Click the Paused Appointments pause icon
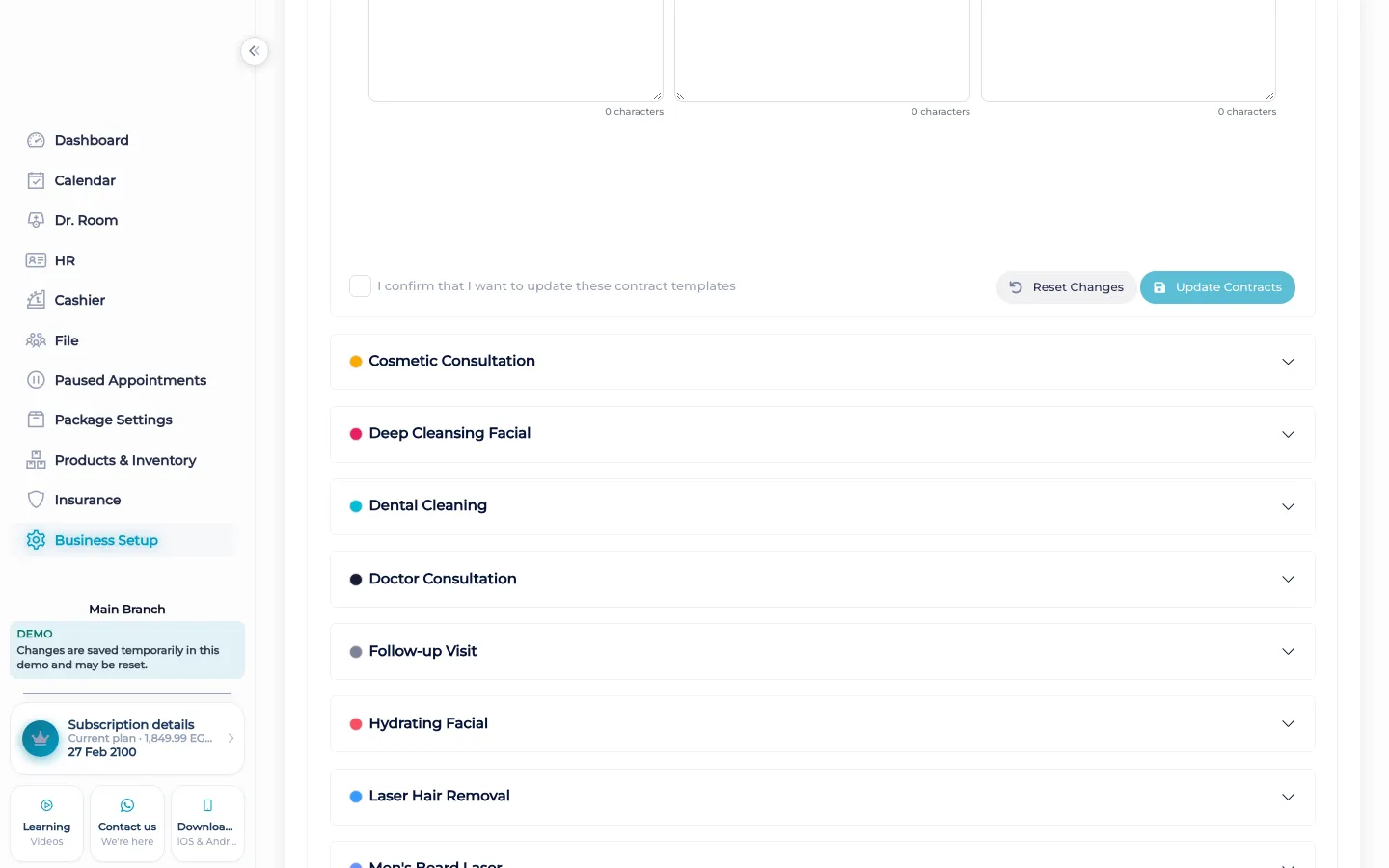Screen dimensions: 1389x868 pos(36,380)
